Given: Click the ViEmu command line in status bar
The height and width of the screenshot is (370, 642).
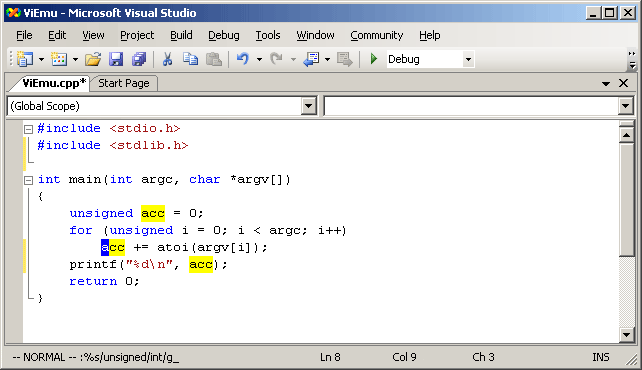Looking at the screenshot, I should tap(95, 357).
